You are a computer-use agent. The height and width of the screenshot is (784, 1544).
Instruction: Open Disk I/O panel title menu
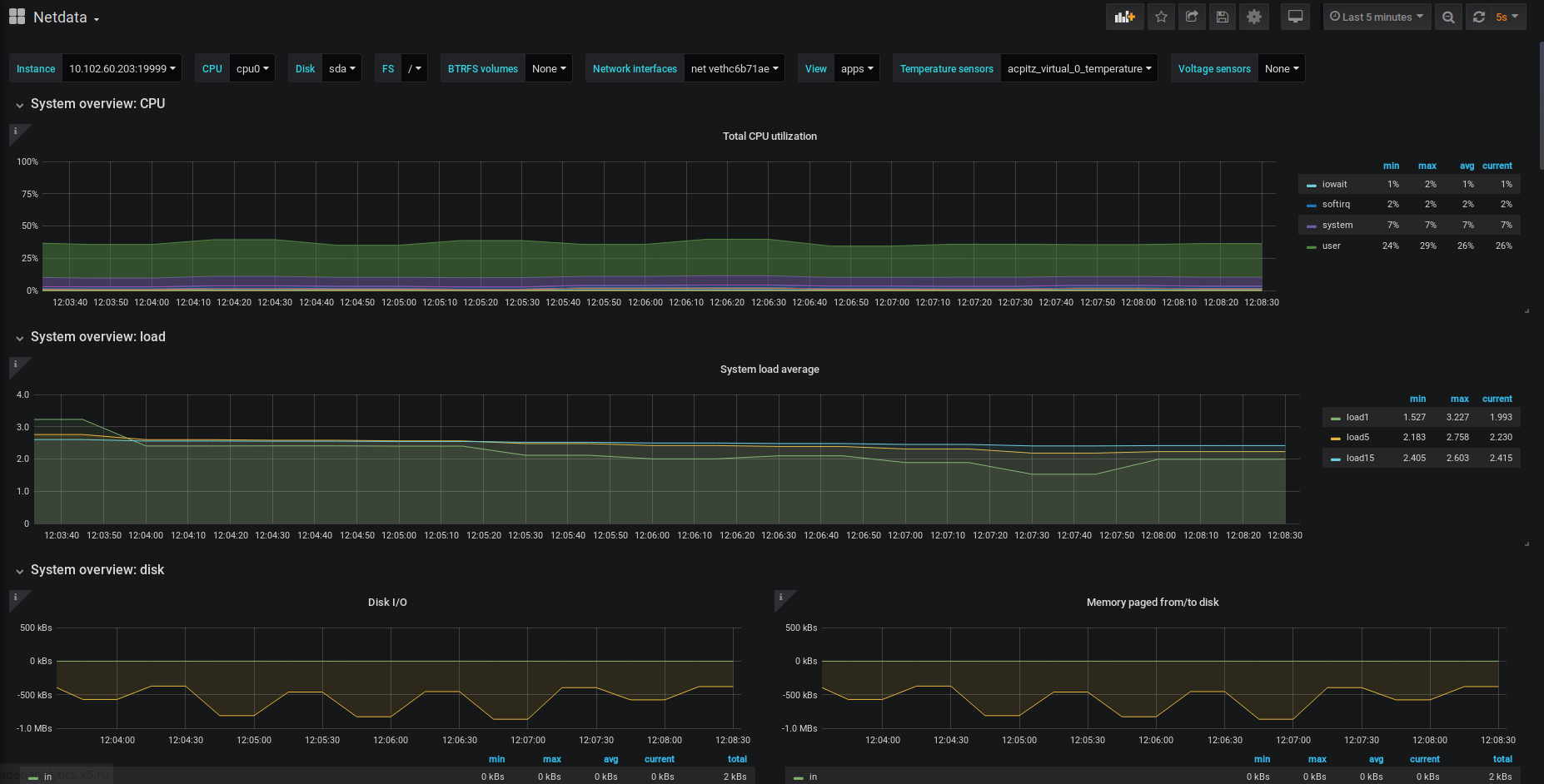click(387, 602)
